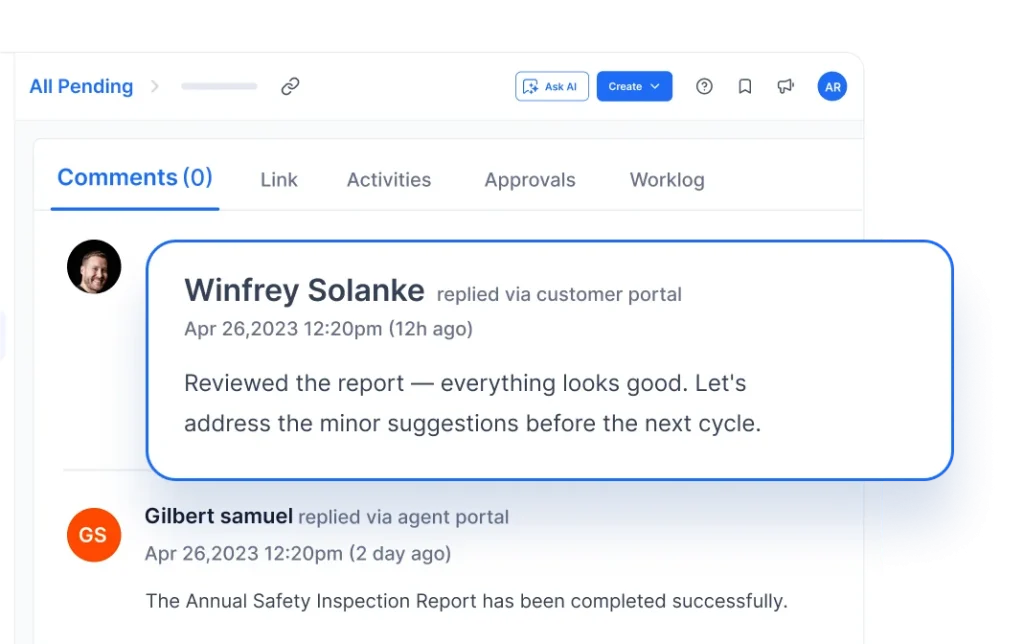Screen dimensions: 1024x644
Task: Click the help question mark icon
Action: (704, 86)
